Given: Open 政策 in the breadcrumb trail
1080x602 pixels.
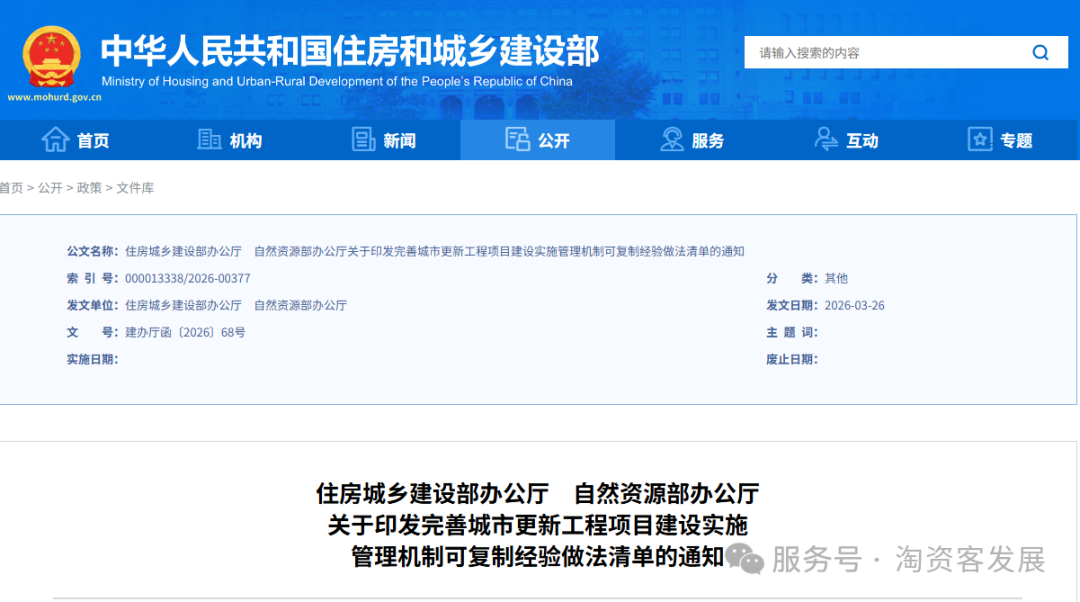Looking at the screenshot, I should click(90, 188).
